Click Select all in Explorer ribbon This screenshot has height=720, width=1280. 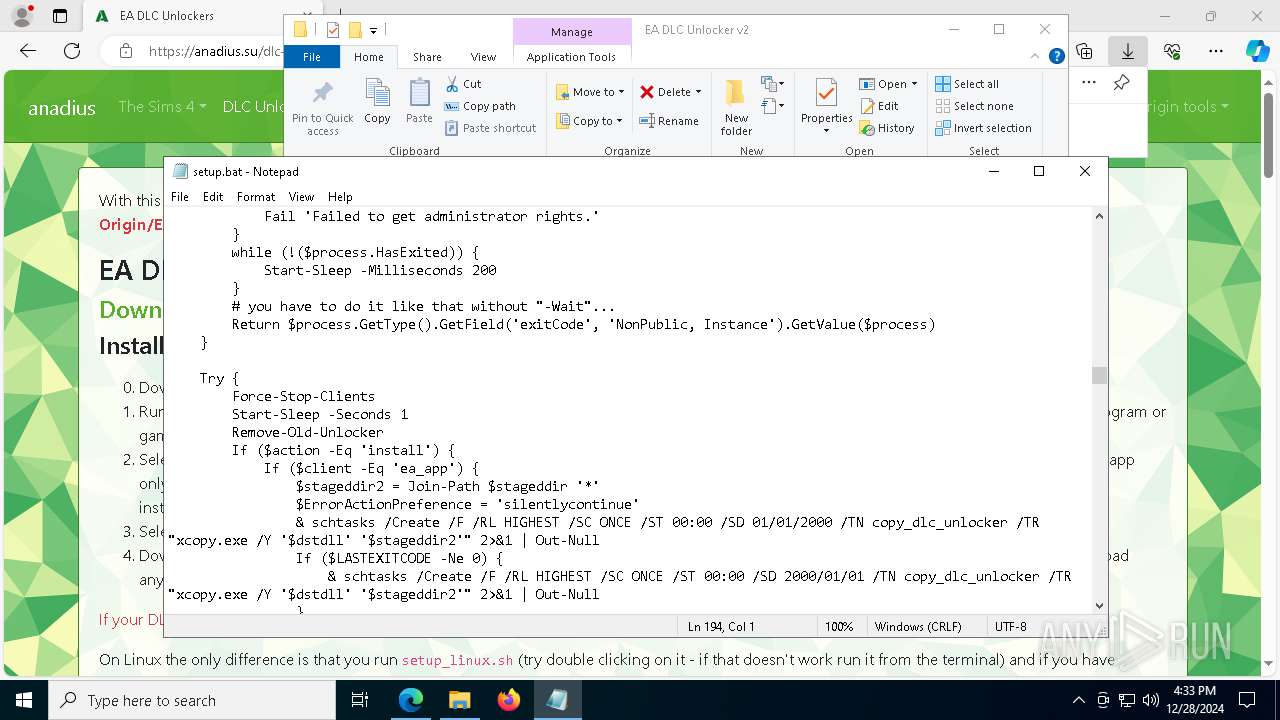coord(967,84)
